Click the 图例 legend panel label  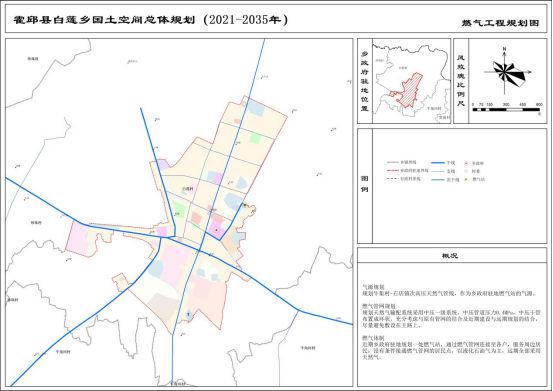click(x=365, y=184)
